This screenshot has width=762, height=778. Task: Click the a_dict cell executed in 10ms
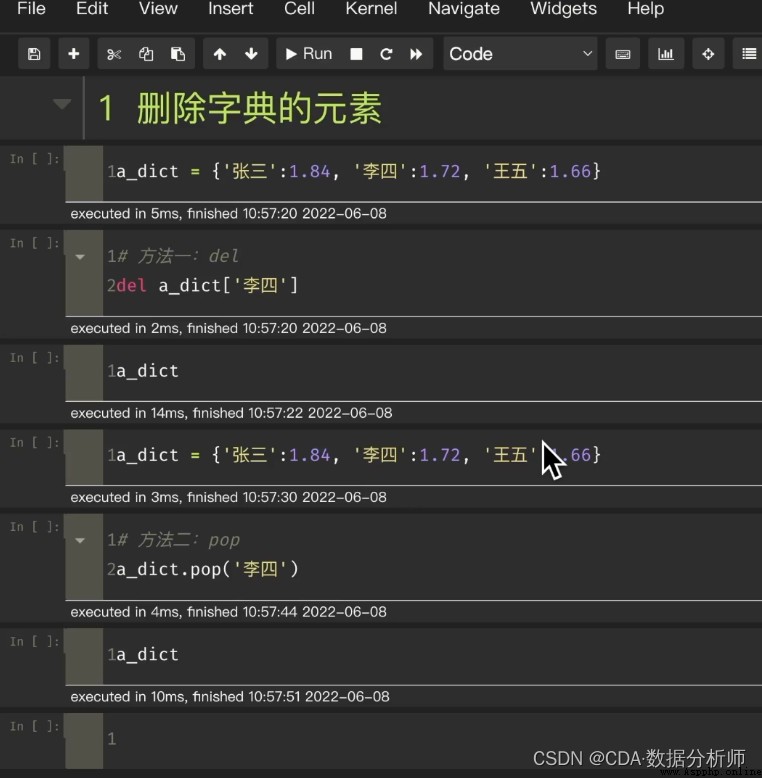pos(432,655)
